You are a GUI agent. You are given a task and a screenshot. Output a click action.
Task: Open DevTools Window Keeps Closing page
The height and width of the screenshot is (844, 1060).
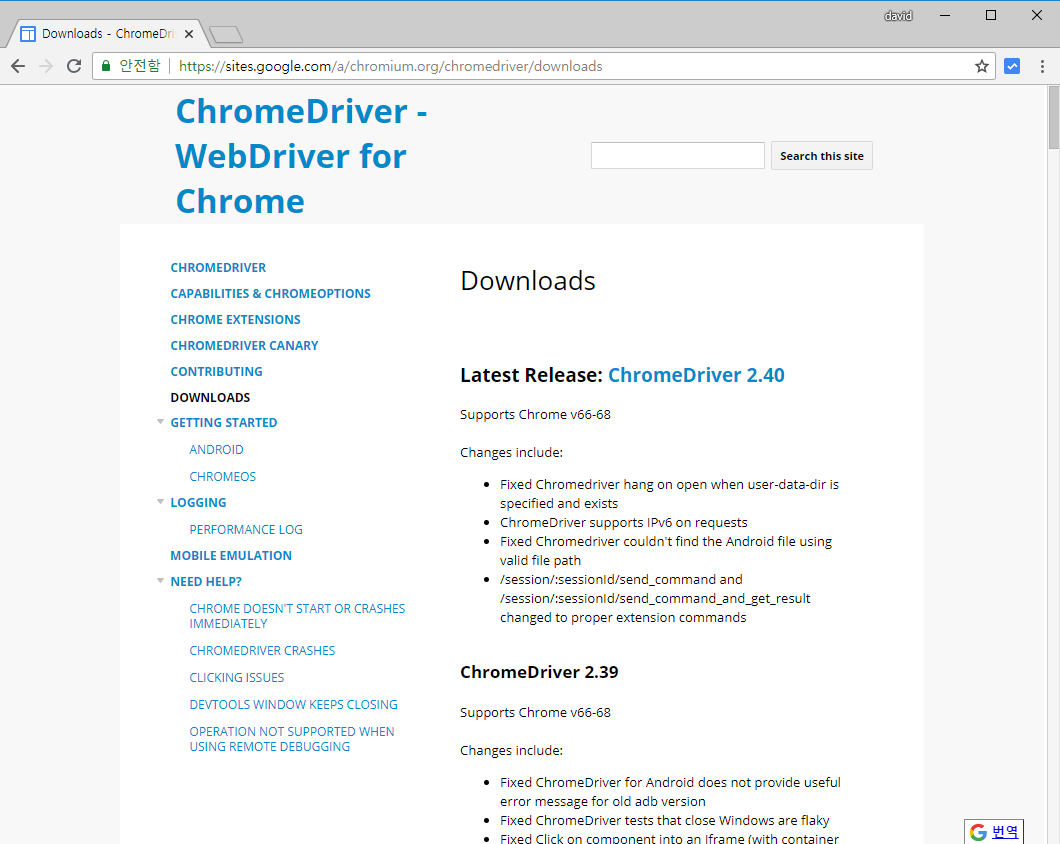click(293, 705)
